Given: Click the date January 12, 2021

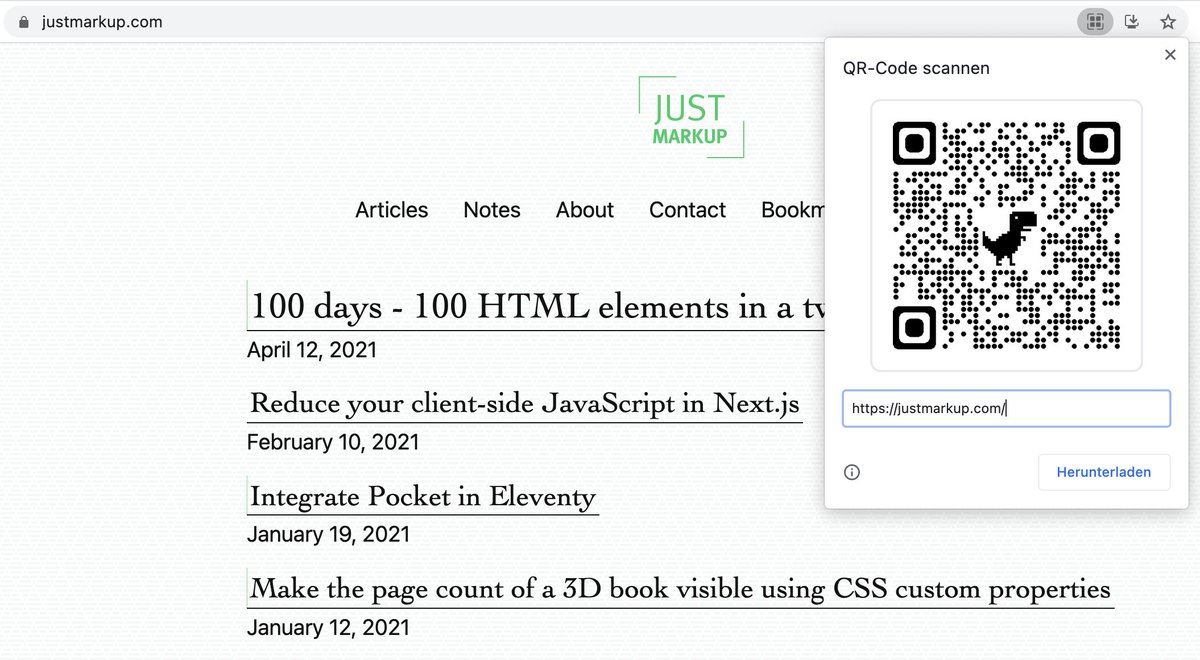Looking at the screenshot, I should click(x=328, y=628).
